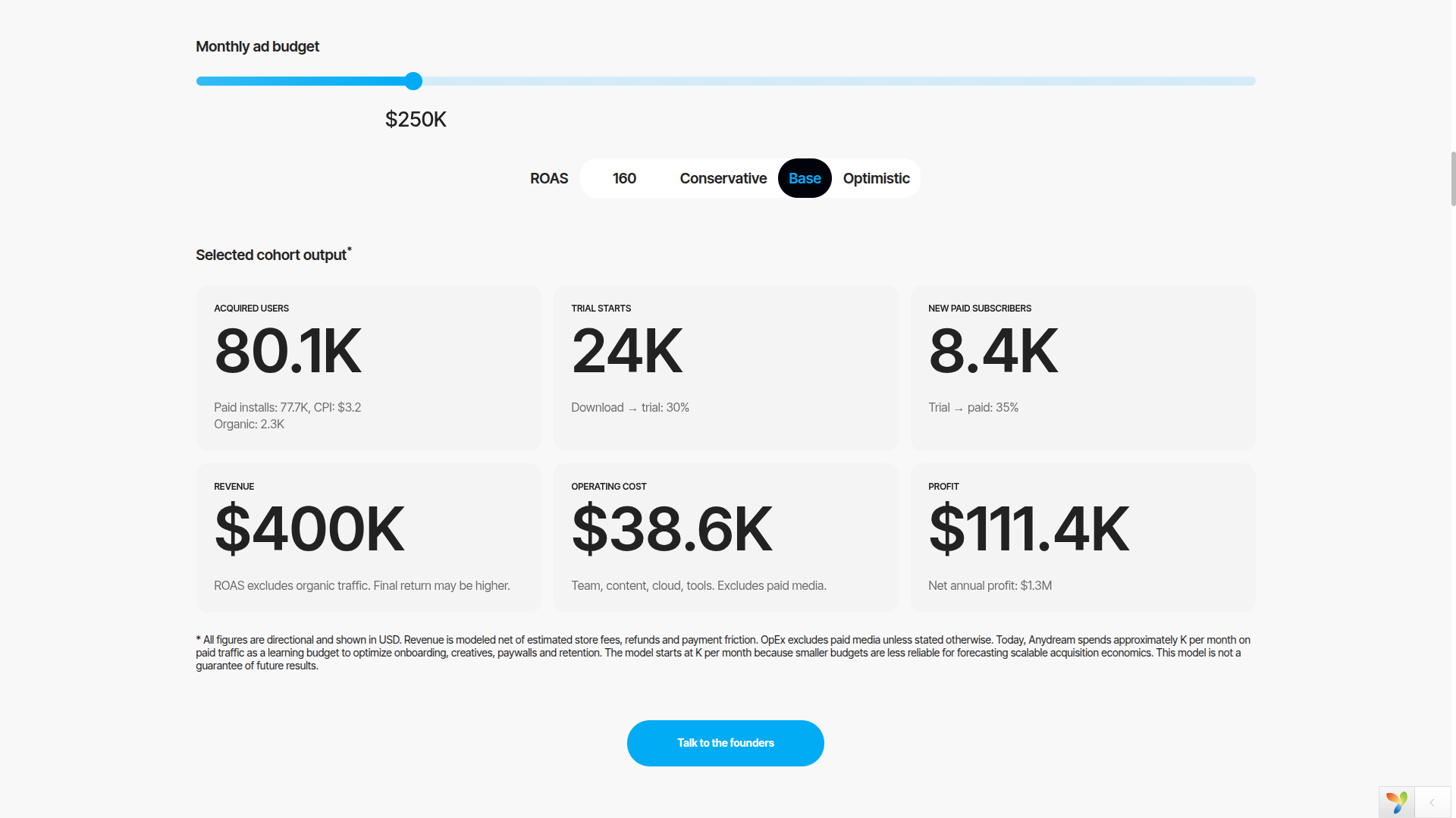Click the ROAS label
The height and width of the screenshot is (818, 1456).
point(549,178)
